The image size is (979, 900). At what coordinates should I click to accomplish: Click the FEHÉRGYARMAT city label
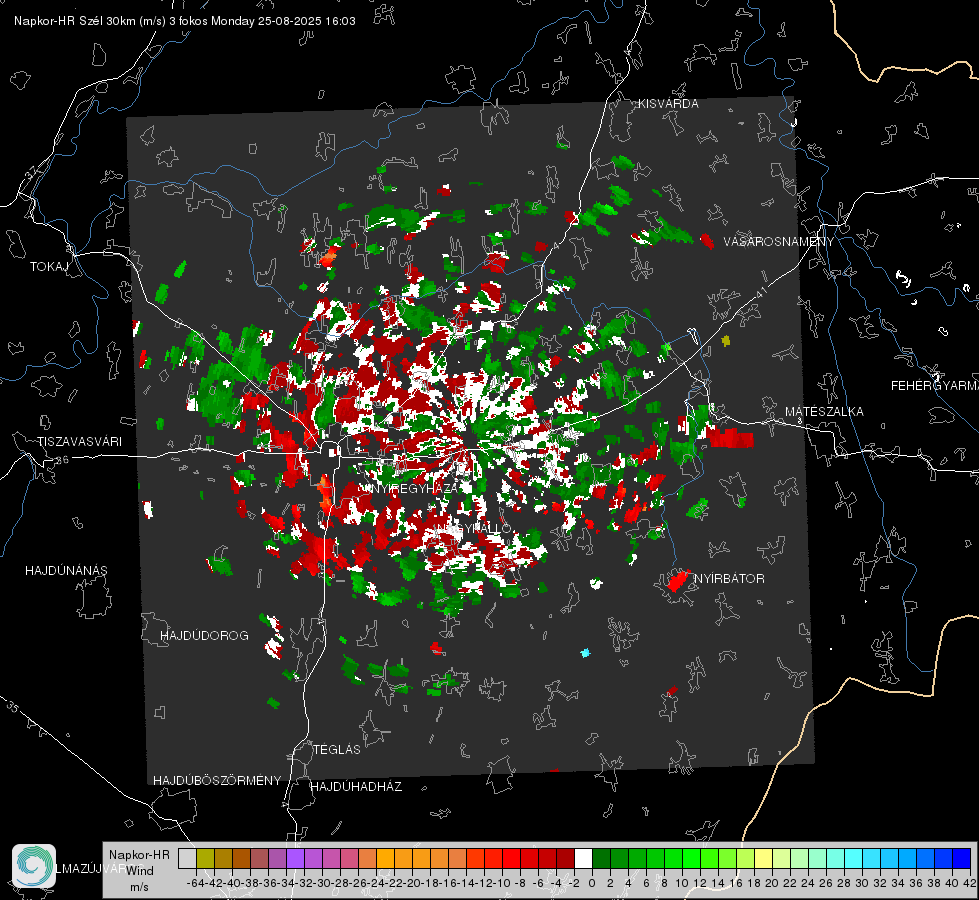point(934,386)
